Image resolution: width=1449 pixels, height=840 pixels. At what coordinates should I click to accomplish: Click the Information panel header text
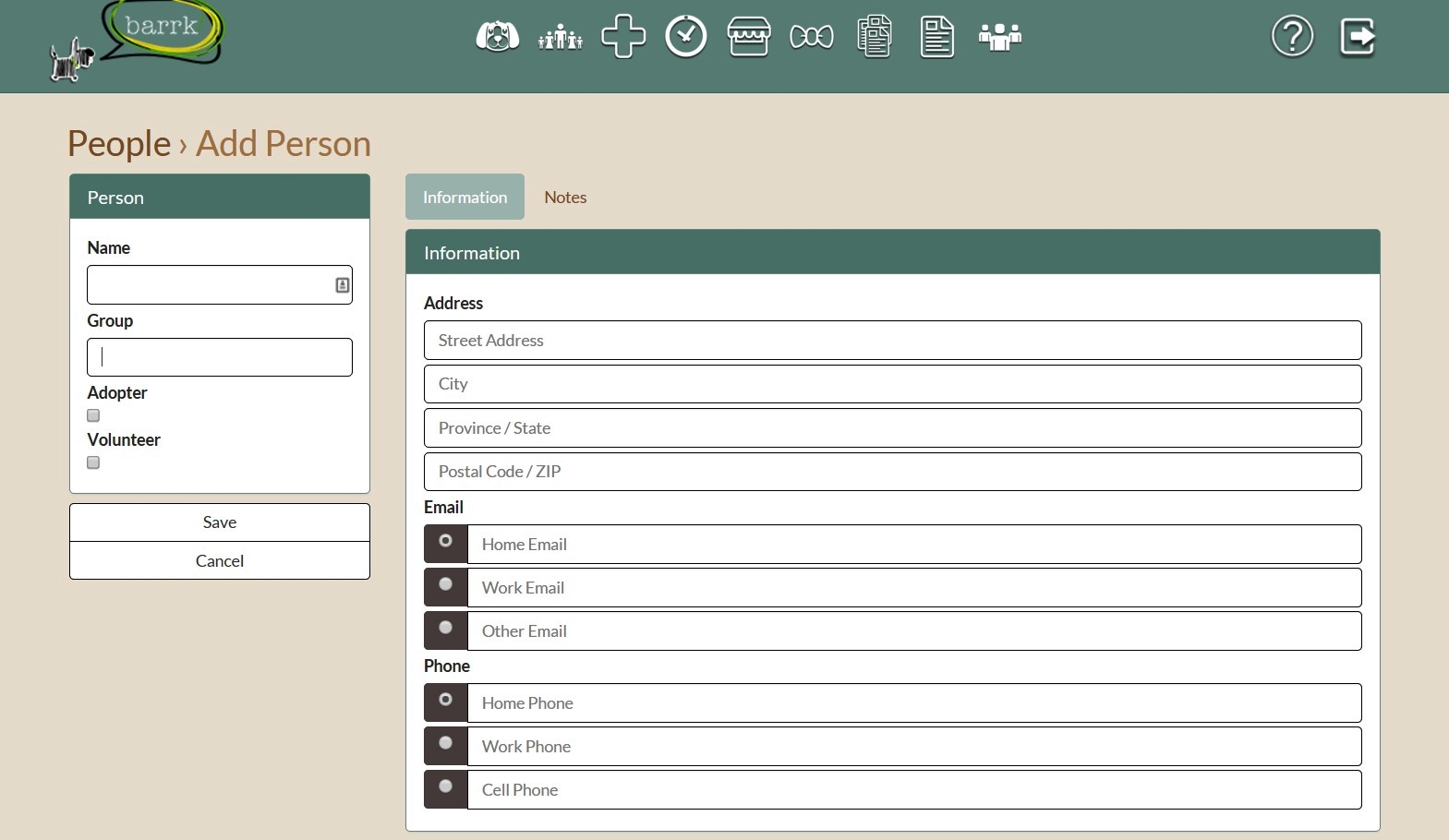point(472,253)
